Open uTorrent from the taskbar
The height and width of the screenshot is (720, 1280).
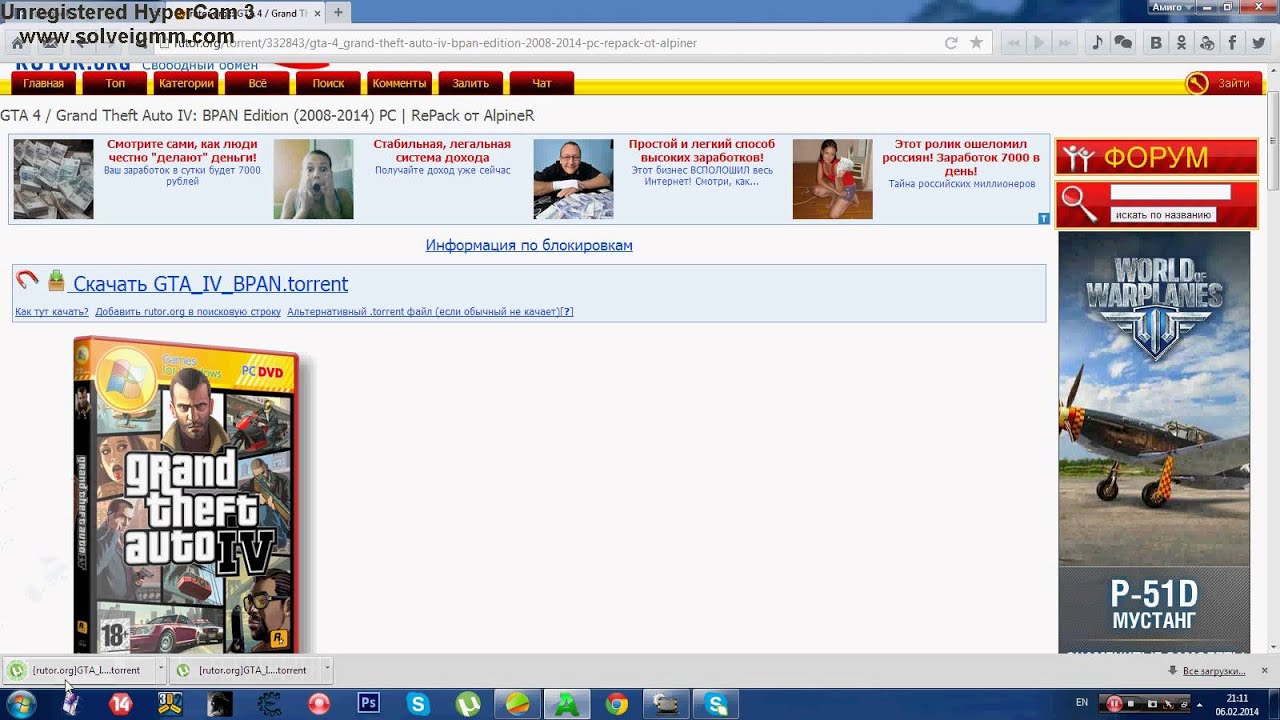(467, 703)
